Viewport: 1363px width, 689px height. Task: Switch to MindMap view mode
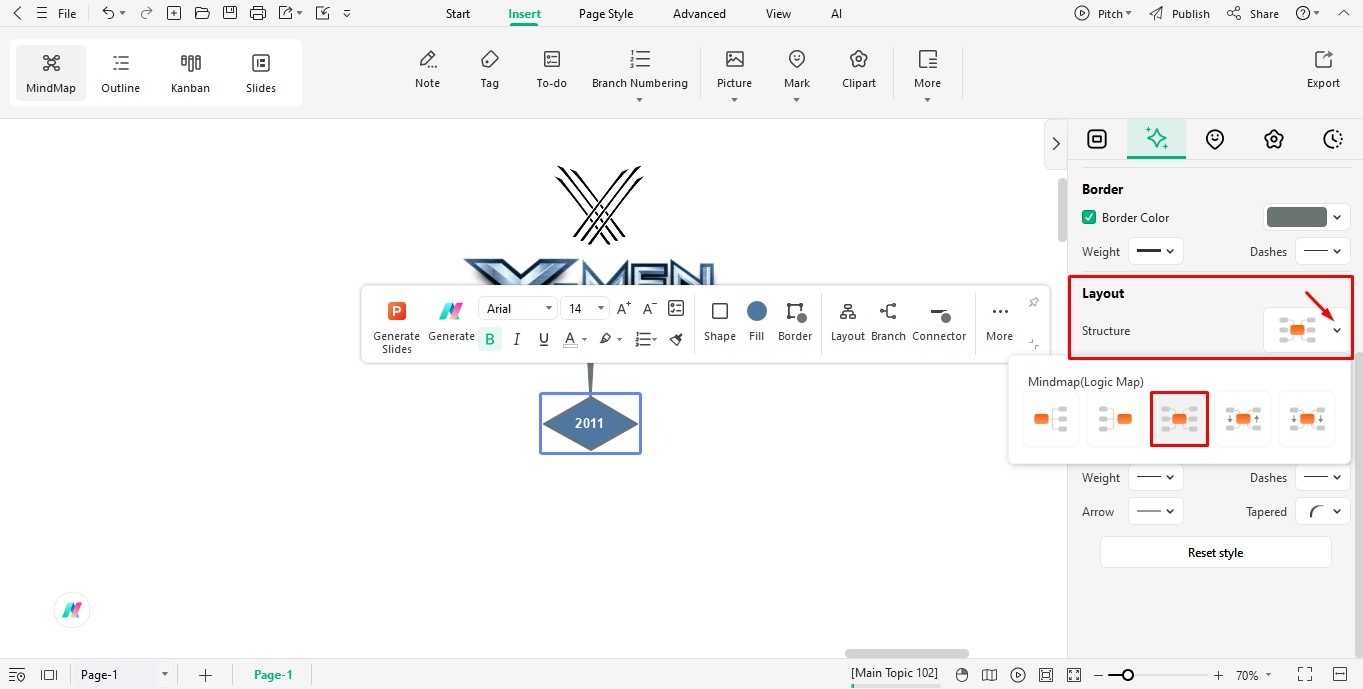[x=51, y=73]
